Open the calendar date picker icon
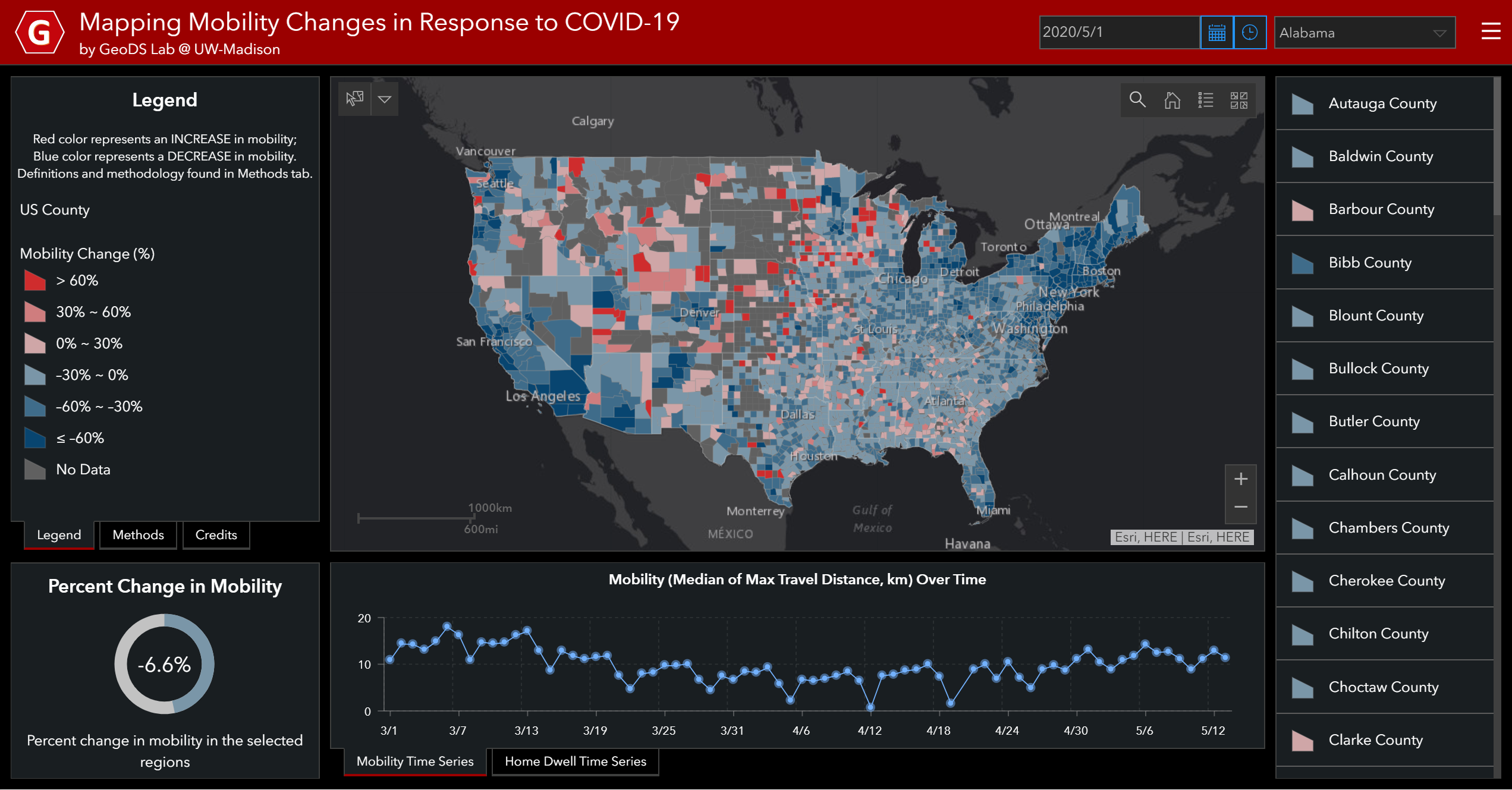 coord(1216,33)
